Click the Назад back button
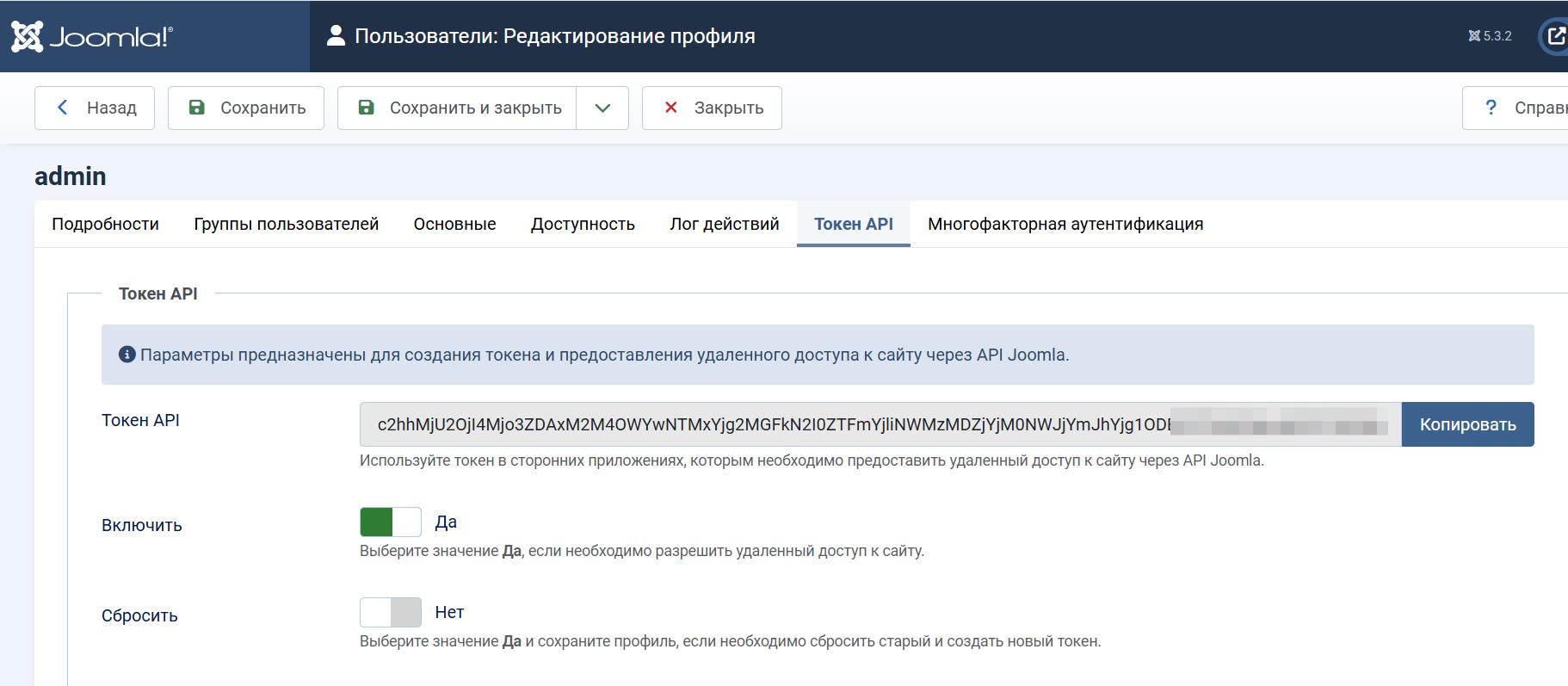Screen dimensions: 1568x686 (95, 108)
